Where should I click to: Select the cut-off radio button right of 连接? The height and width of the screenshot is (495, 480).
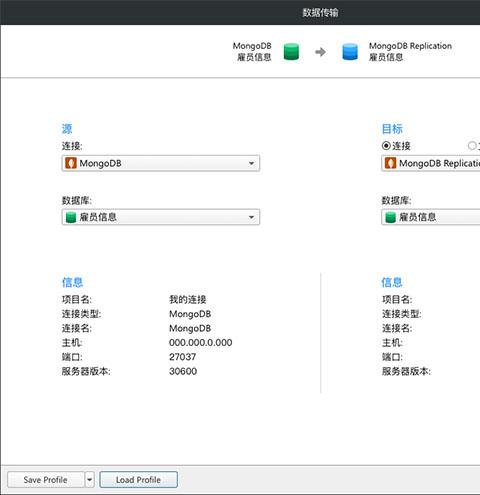coord(472,146)
